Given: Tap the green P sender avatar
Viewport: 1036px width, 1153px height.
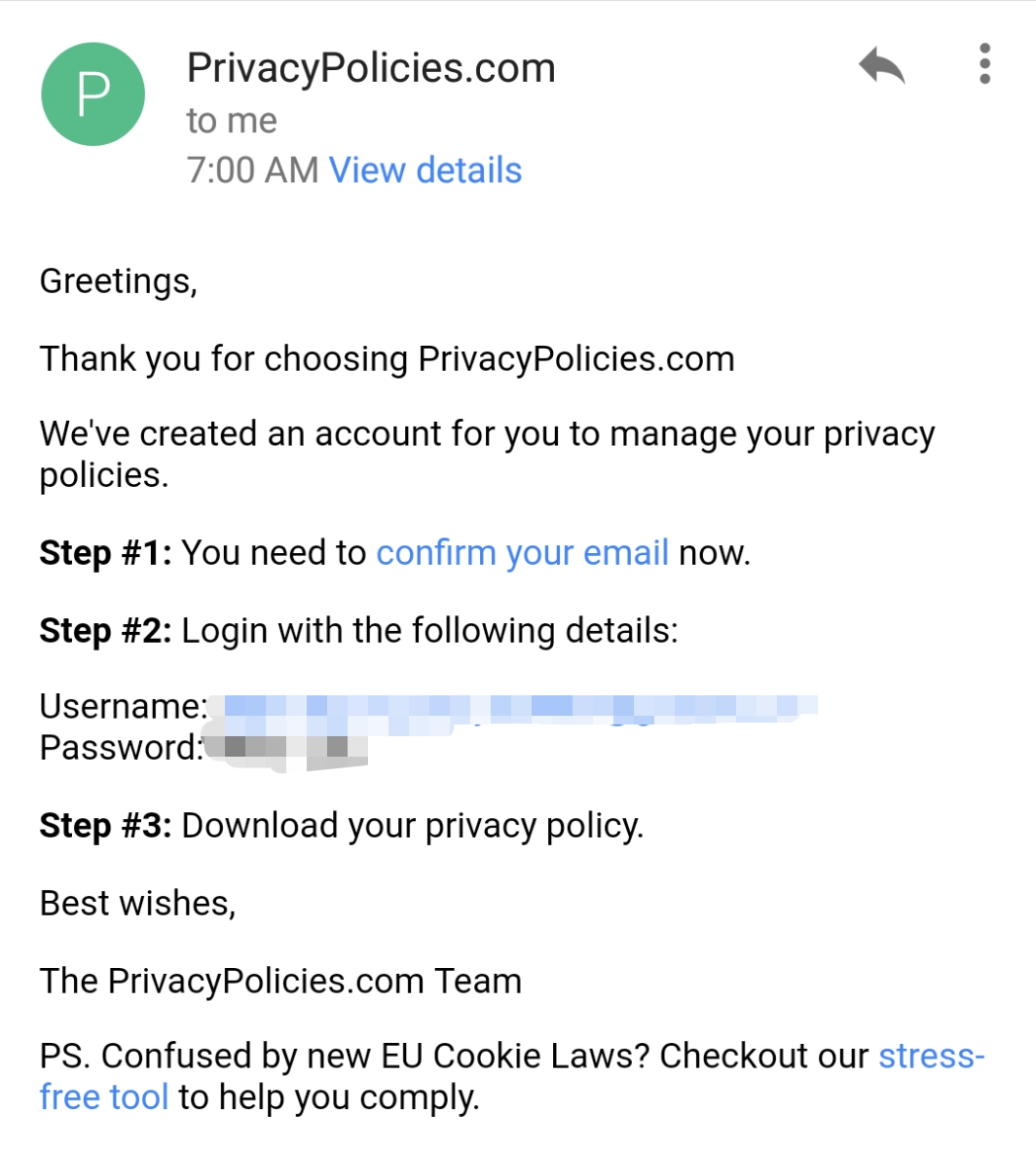Looking at the screenshot, I should [x=92, y=94].
